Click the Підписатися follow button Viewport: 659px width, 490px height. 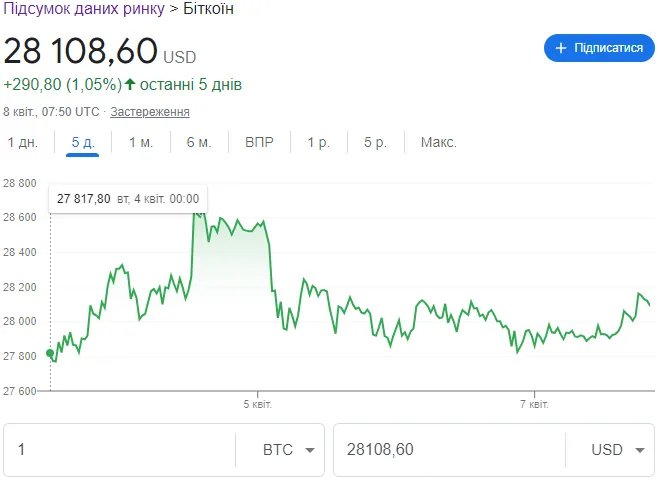click(x=599, y=48)
